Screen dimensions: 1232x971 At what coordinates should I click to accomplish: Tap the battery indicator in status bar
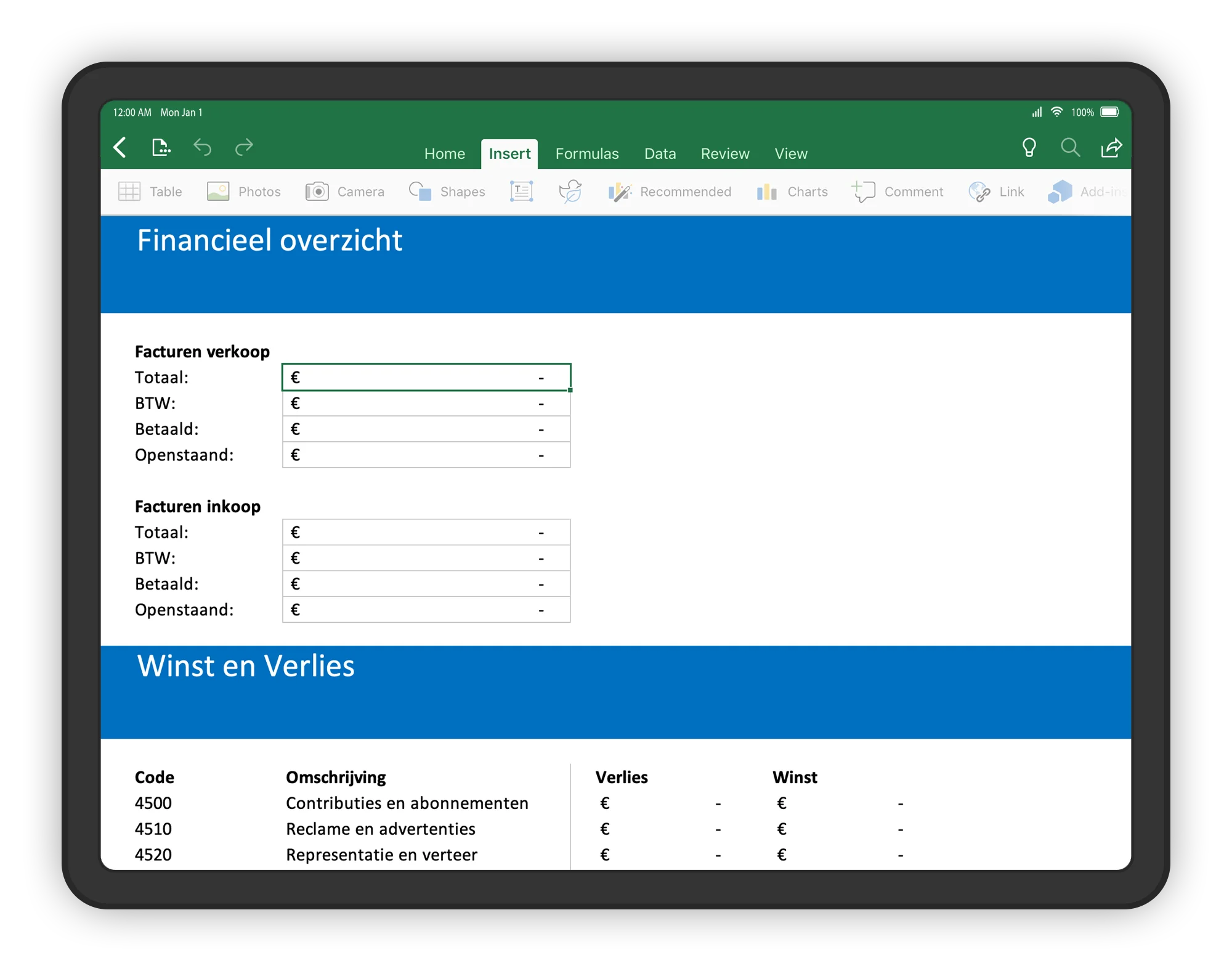(1110, 112)
